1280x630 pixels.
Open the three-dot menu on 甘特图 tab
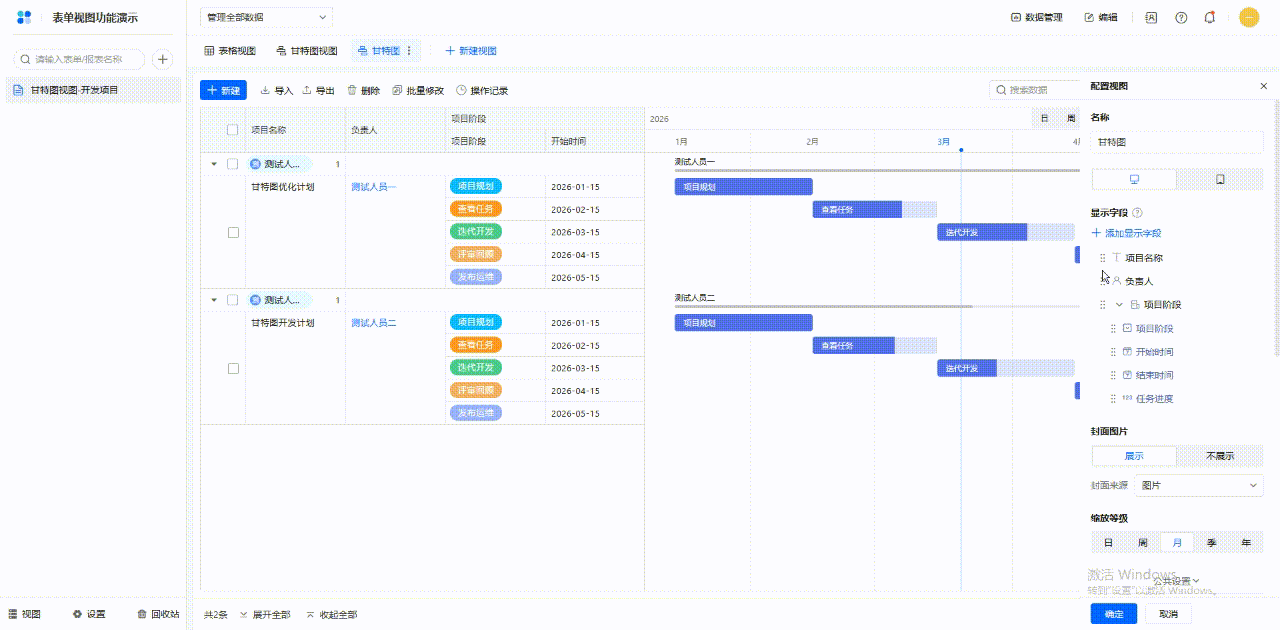[409, 51]
